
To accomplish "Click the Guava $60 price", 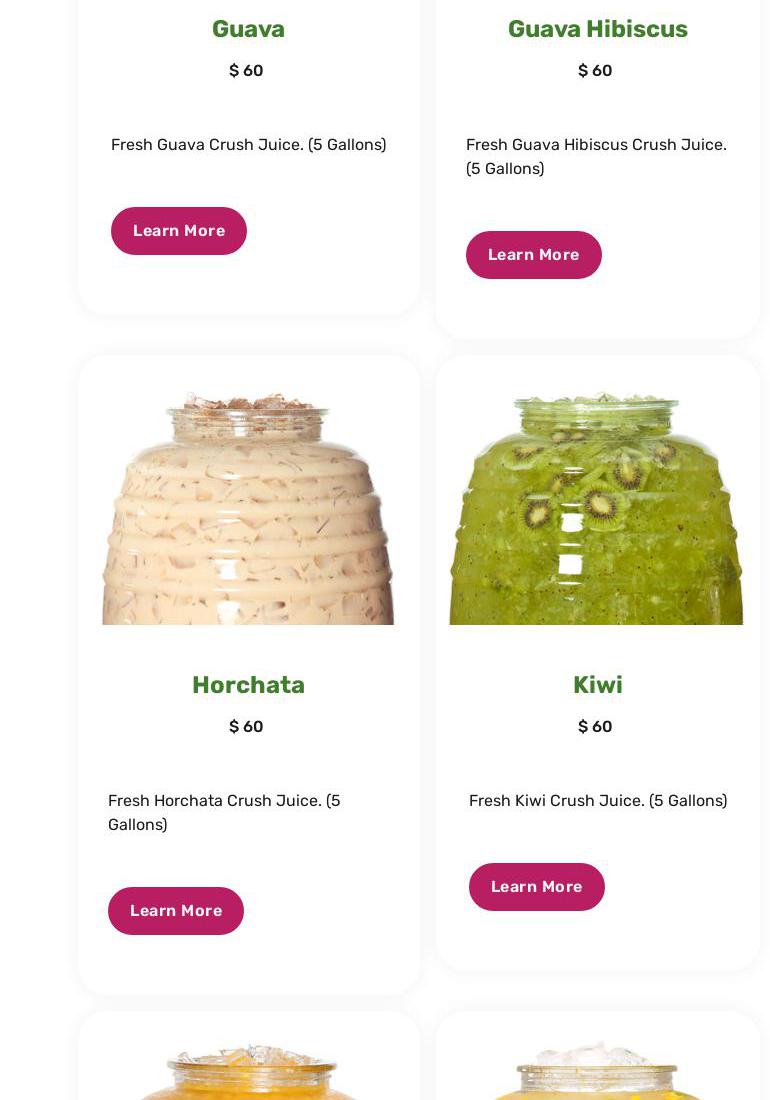I will (246, 70).
